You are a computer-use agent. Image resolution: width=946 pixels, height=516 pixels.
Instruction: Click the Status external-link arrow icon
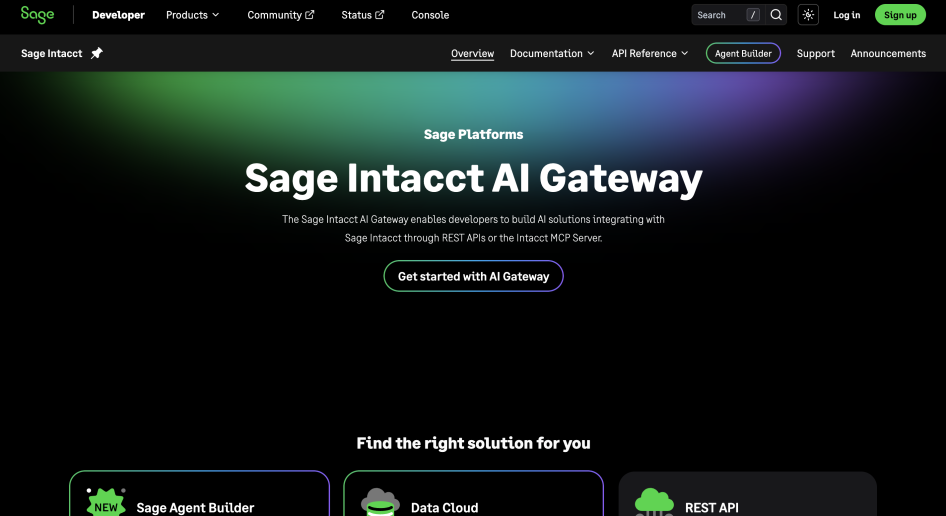[379, 14]
